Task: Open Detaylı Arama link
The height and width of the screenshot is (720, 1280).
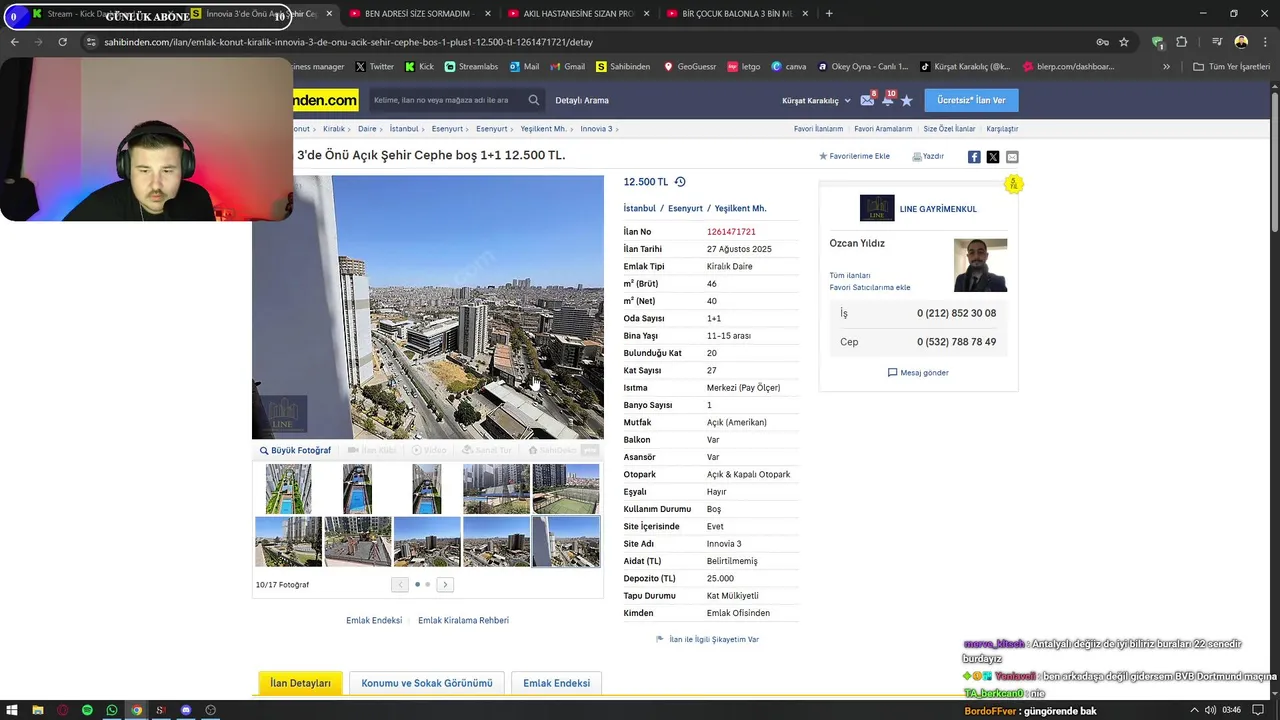Action: click(x=582, y=100)
